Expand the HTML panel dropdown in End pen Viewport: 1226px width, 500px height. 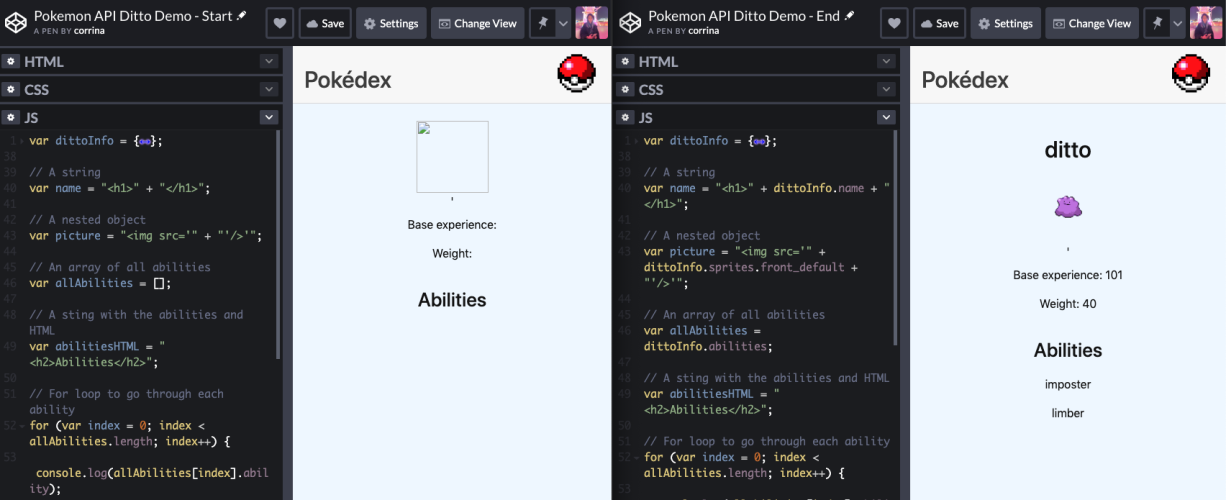pos(886,61)
